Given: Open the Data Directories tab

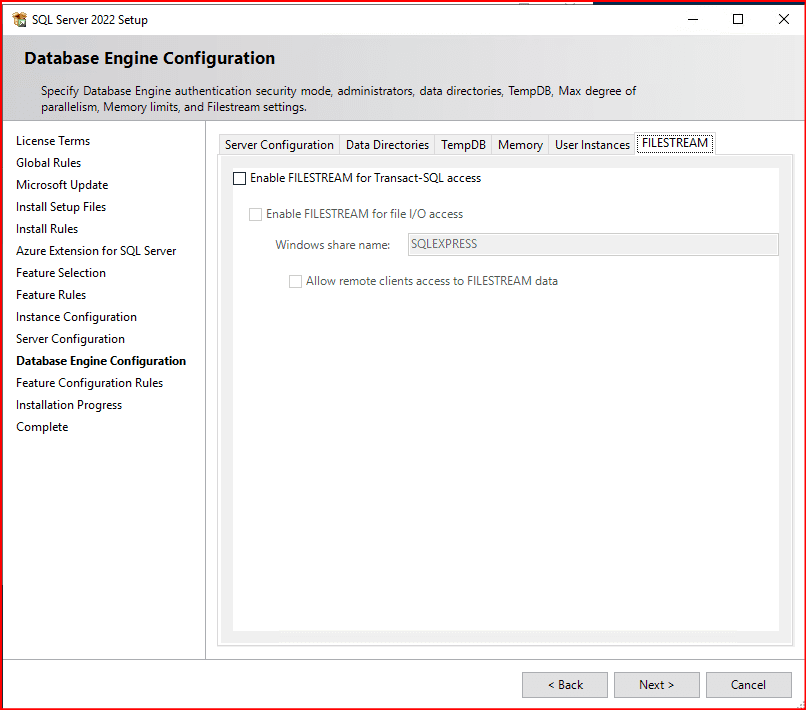Looking at the screenshot, I should coord(387,145).
